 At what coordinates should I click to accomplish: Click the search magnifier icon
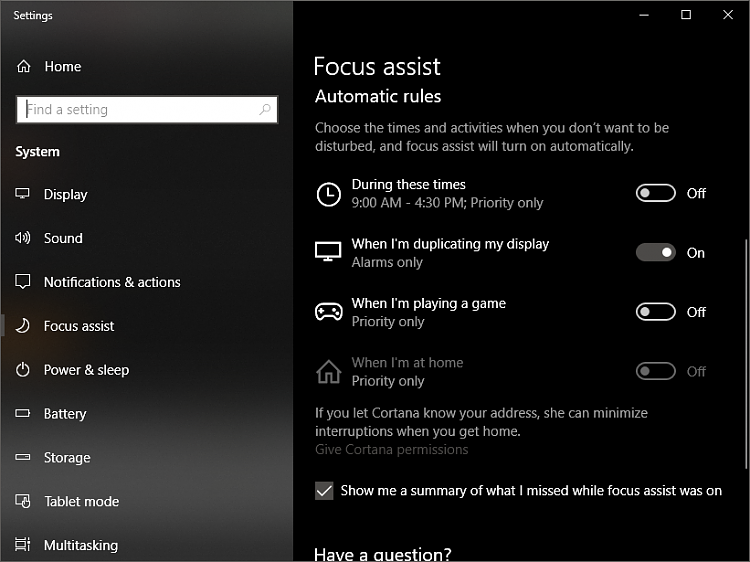pyautogui.click(x=265, y=110)
